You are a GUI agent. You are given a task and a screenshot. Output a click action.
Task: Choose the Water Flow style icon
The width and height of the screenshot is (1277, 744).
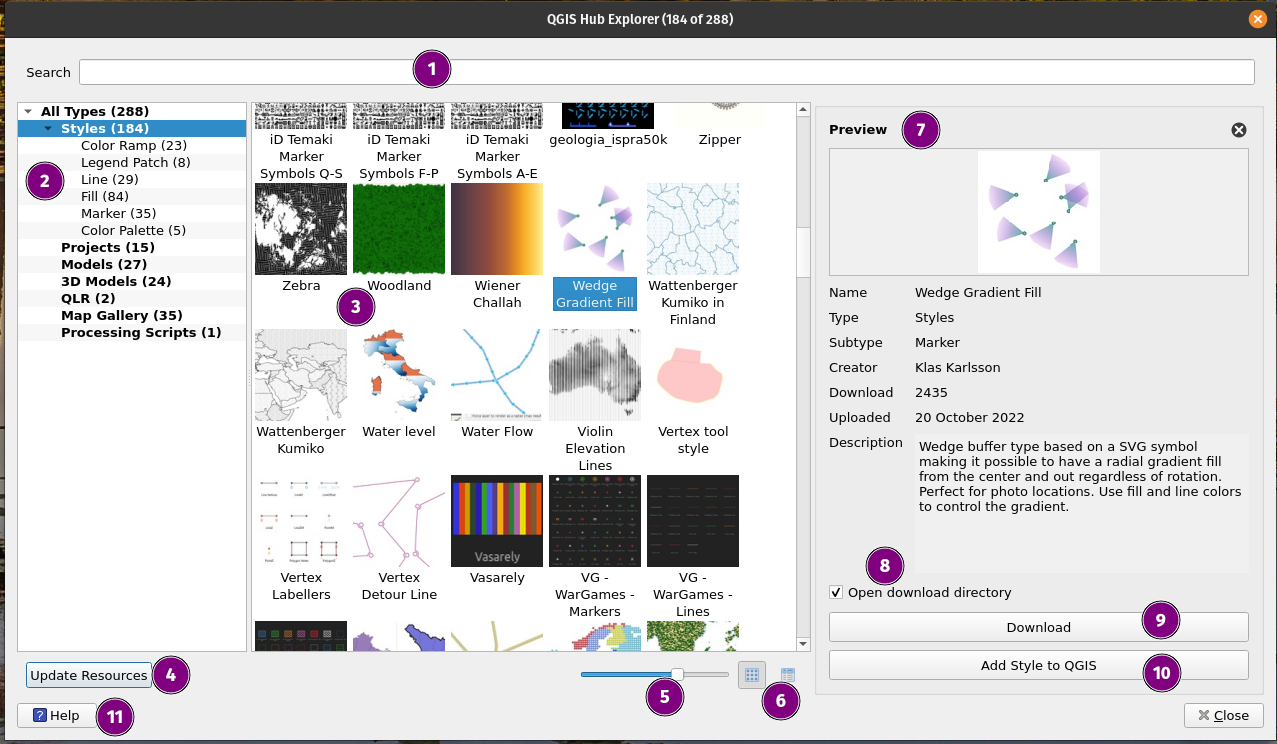pyautogui.click(x=497, y=376)
